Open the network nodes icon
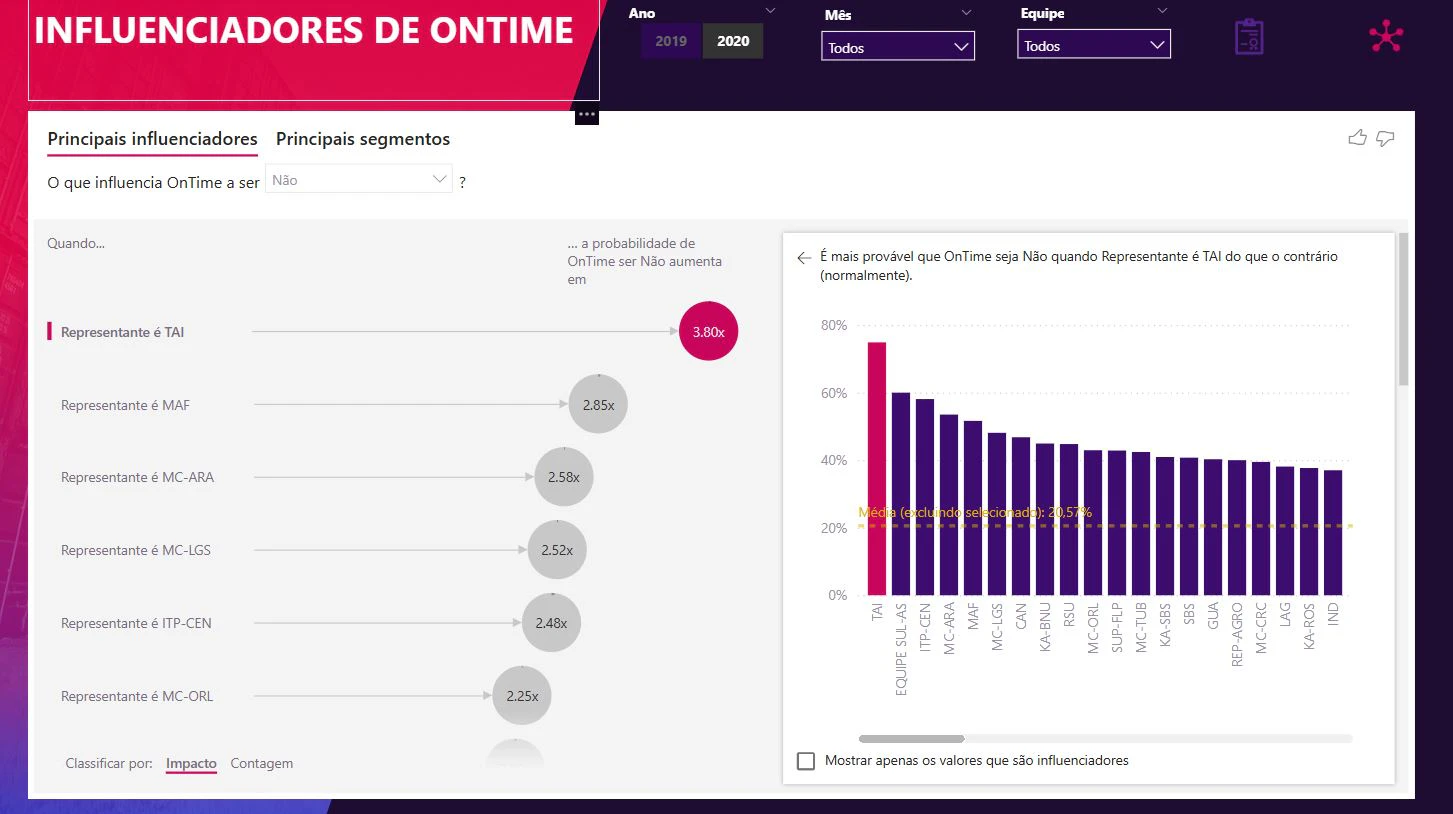The image size is (1453, 814). click(1386, 36)
